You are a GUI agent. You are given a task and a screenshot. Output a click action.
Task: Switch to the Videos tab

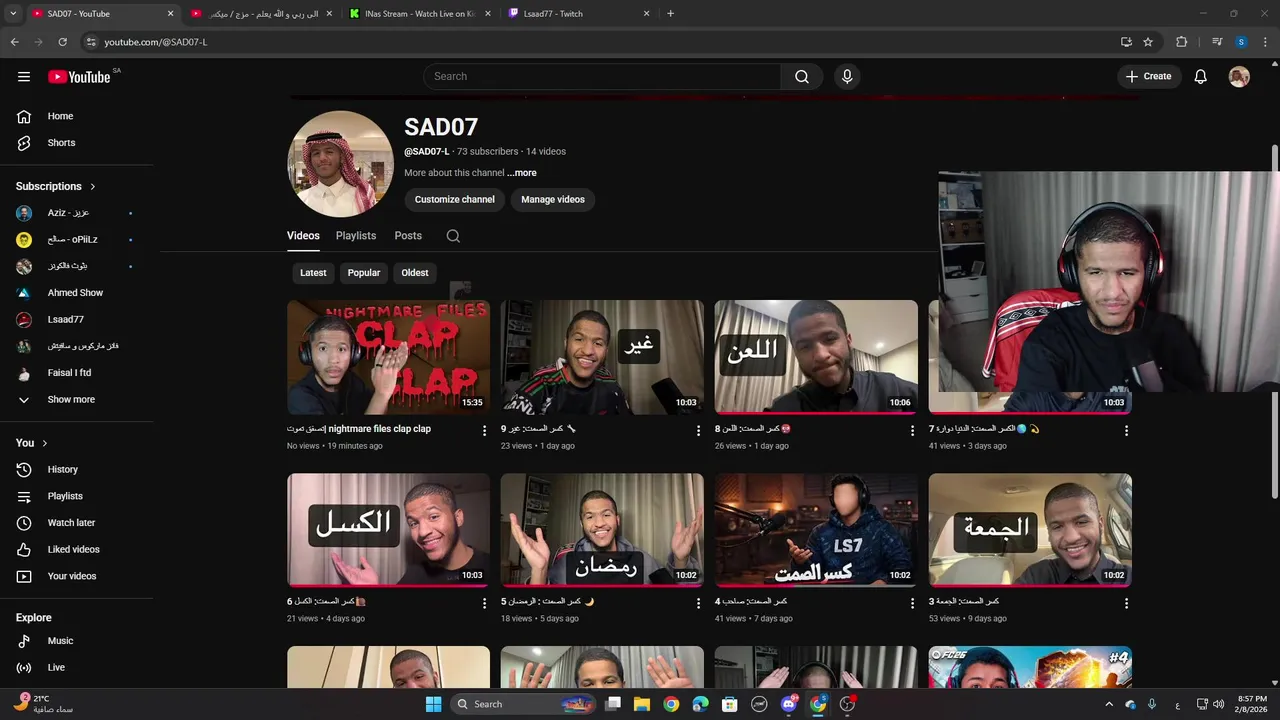point(303,236)
